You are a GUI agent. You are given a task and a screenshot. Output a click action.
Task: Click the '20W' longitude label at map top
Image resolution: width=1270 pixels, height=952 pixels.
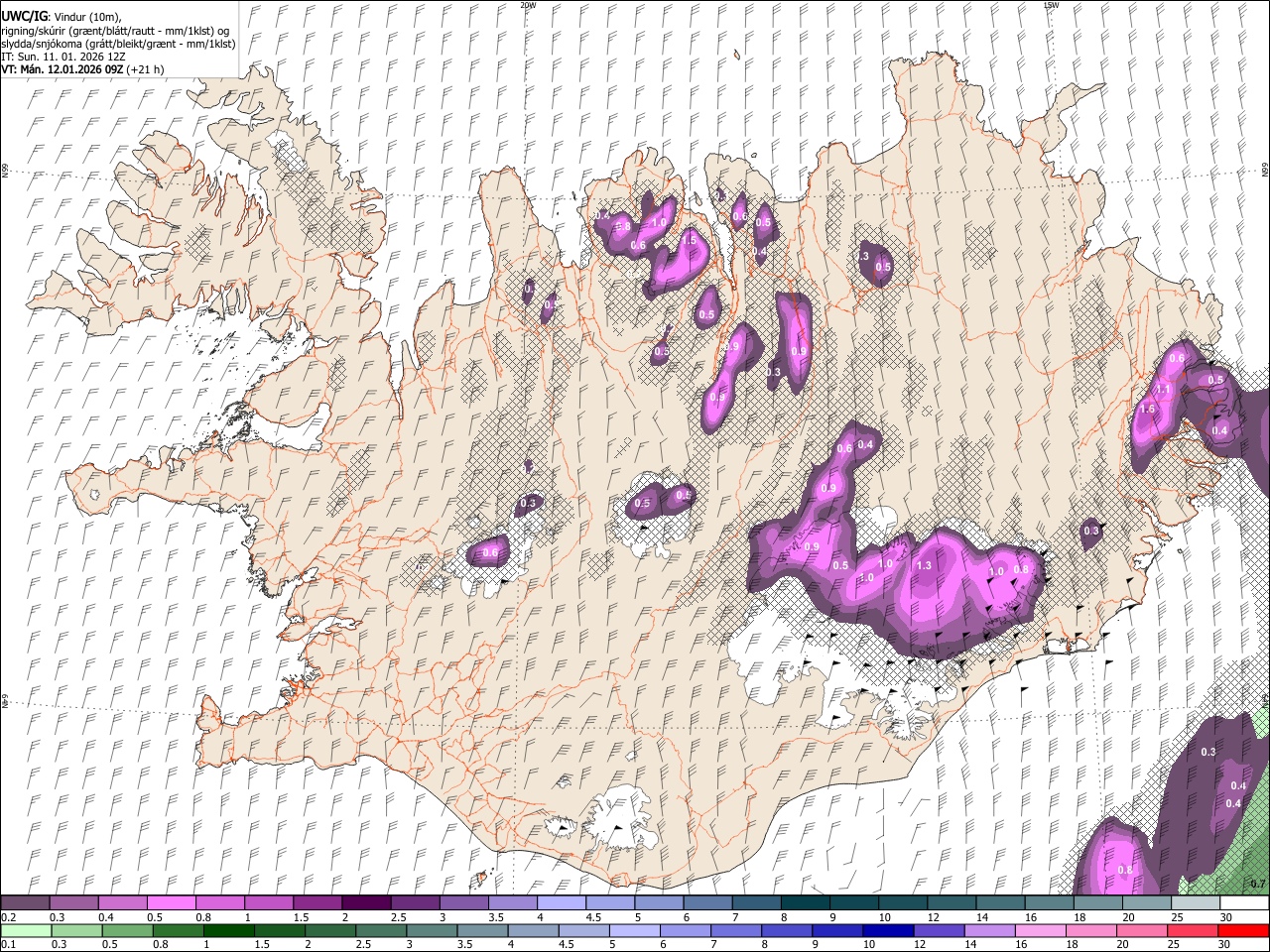(528, 5)
